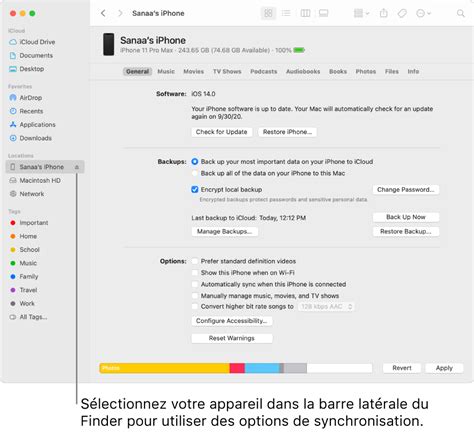Switch to column view
Image resolution: width=474 pixels, height=432 pixels.
(305, 13)
